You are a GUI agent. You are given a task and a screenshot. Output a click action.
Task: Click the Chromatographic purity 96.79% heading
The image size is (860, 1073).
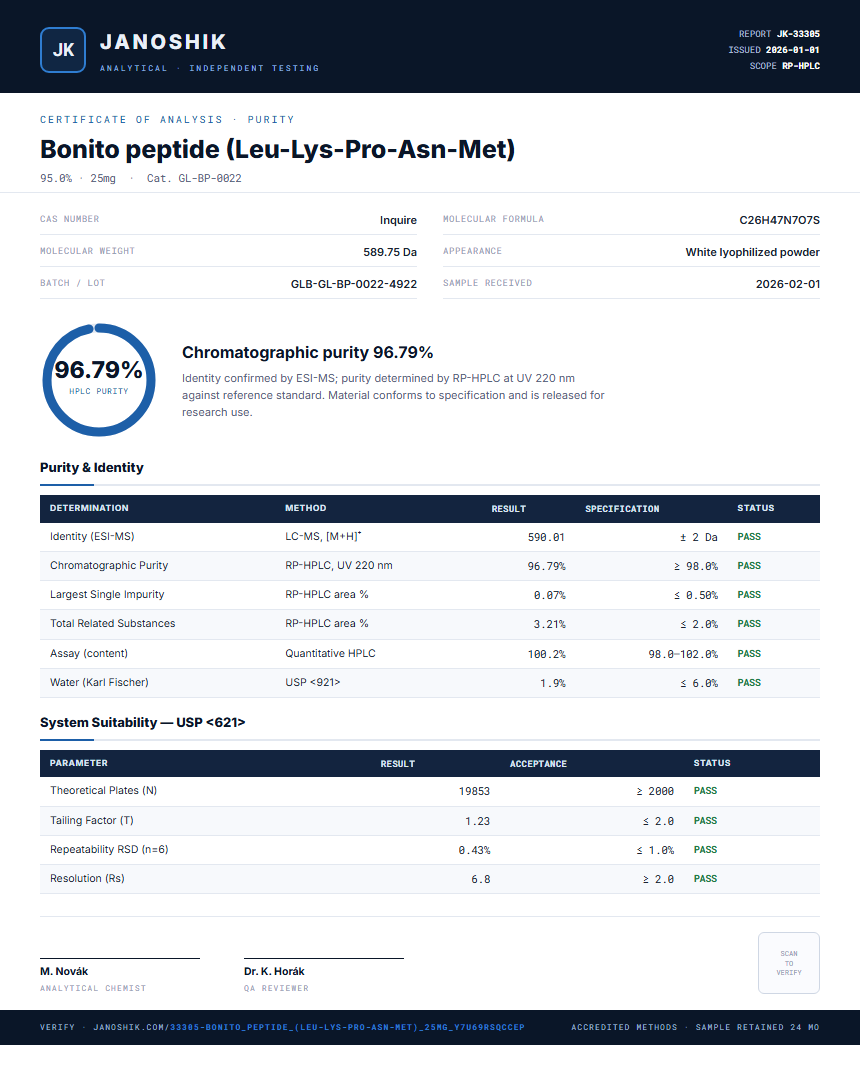(x=307, y=352)
